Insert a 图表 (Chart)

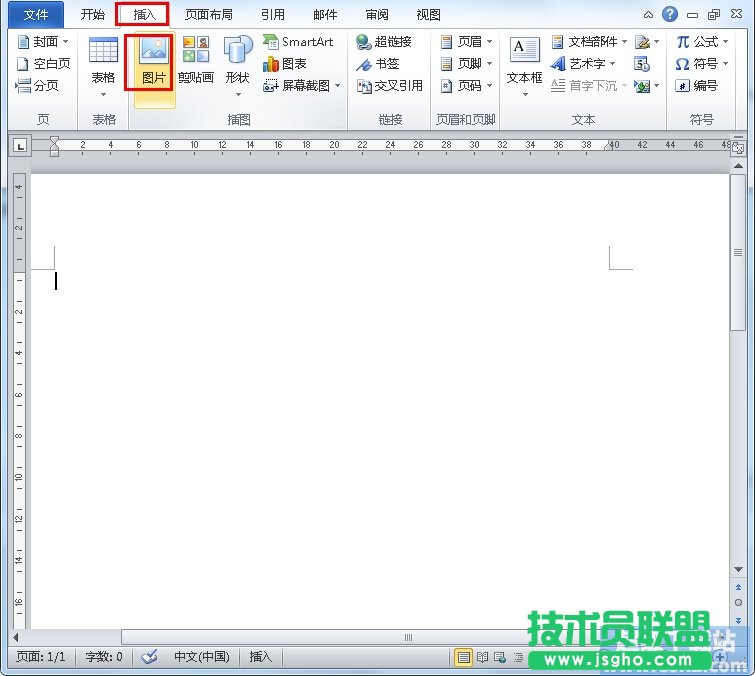click(285, 64)
